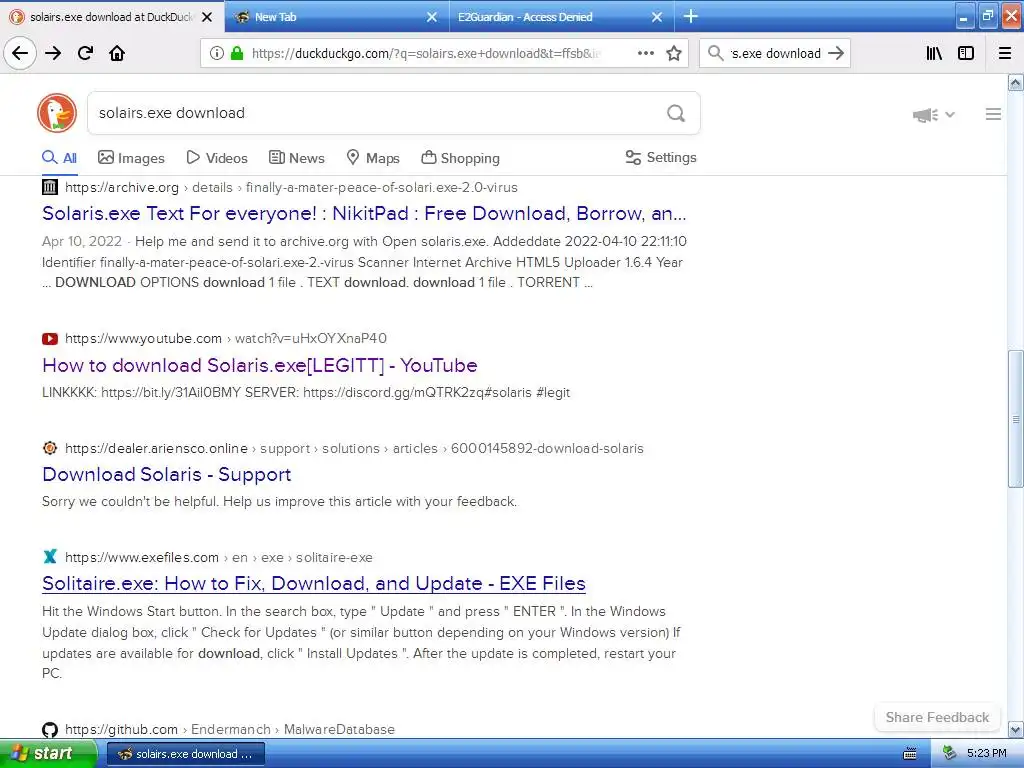
Task: Open the News search category
Action: 296,158
